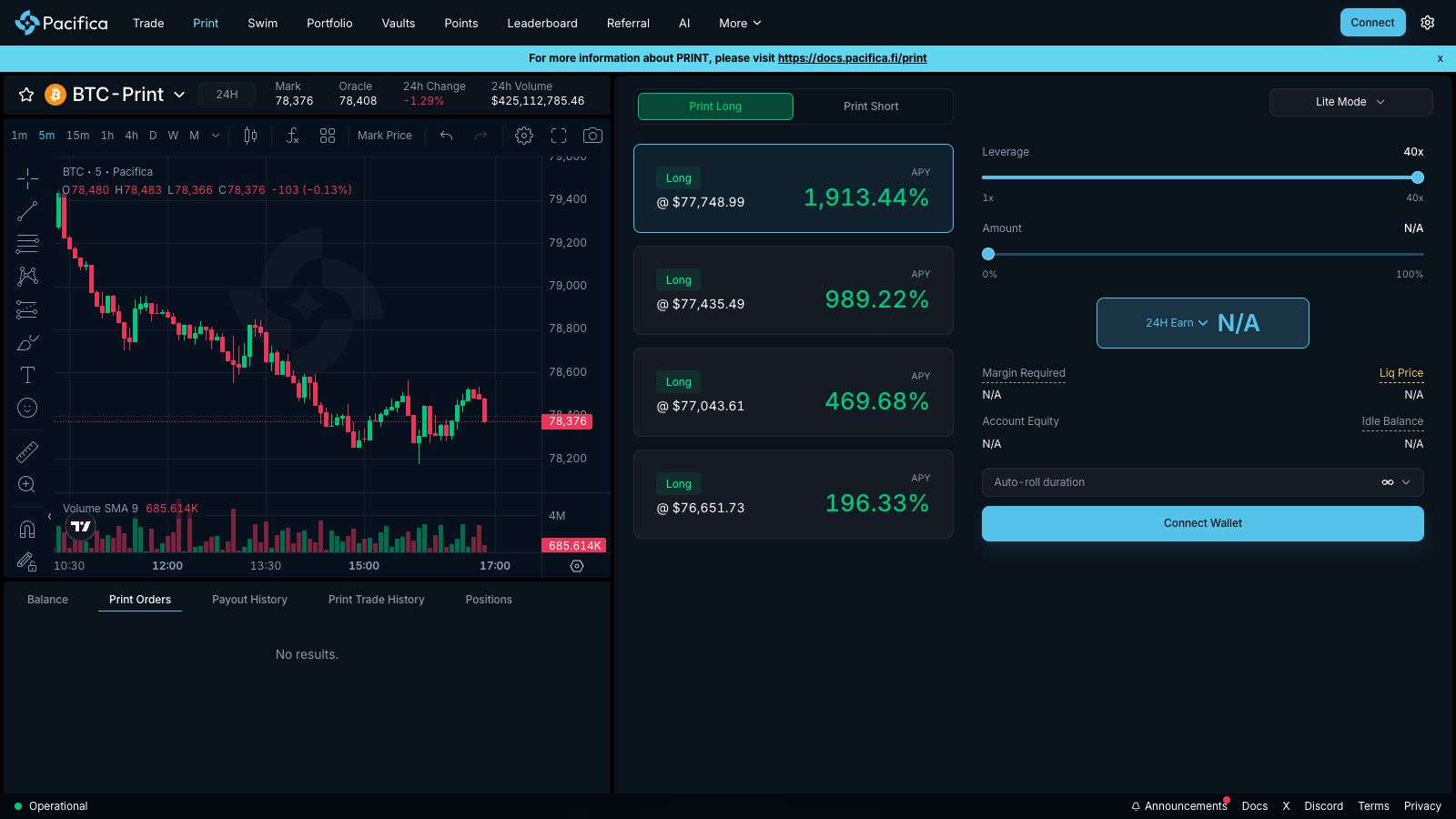Viewport: 1456px width, 819px height.
Task: Open the emoji icons tool
Action: [27, 408]
